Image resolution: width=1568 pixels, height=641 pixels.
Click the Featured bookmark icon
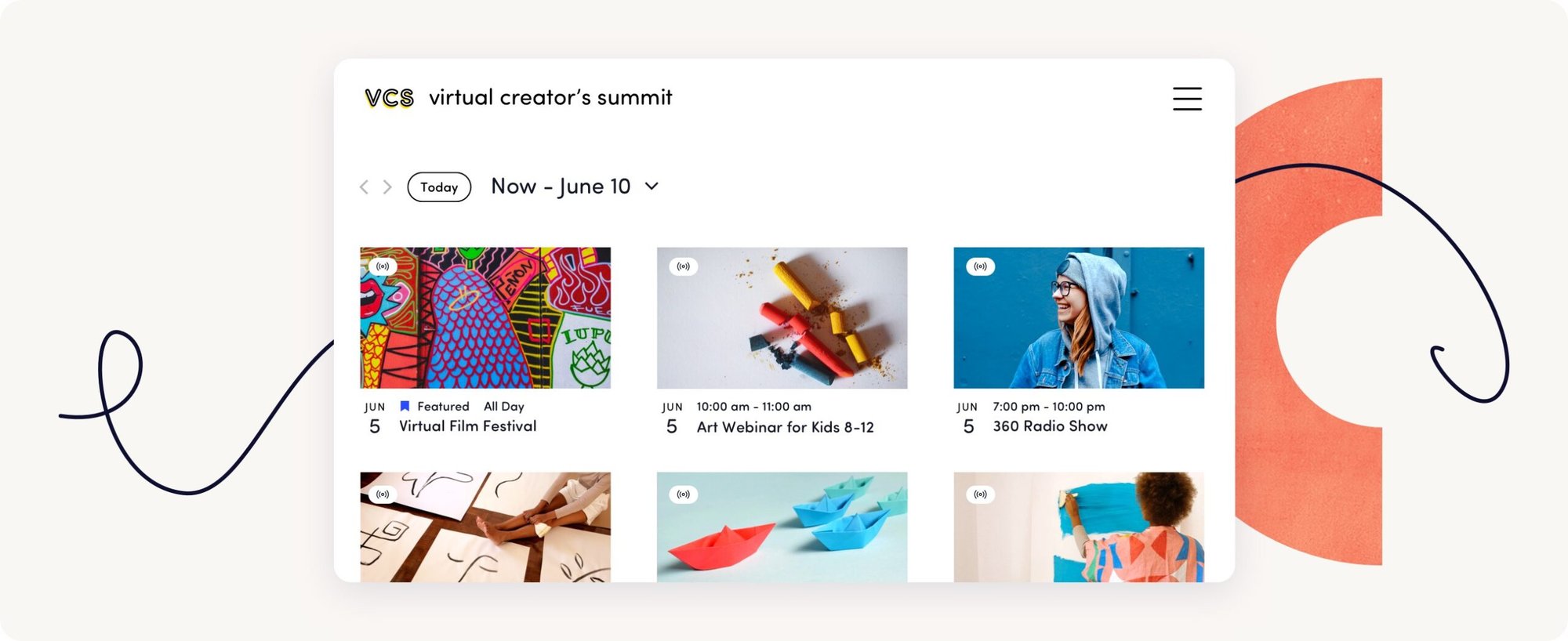[x=404, y=406]
